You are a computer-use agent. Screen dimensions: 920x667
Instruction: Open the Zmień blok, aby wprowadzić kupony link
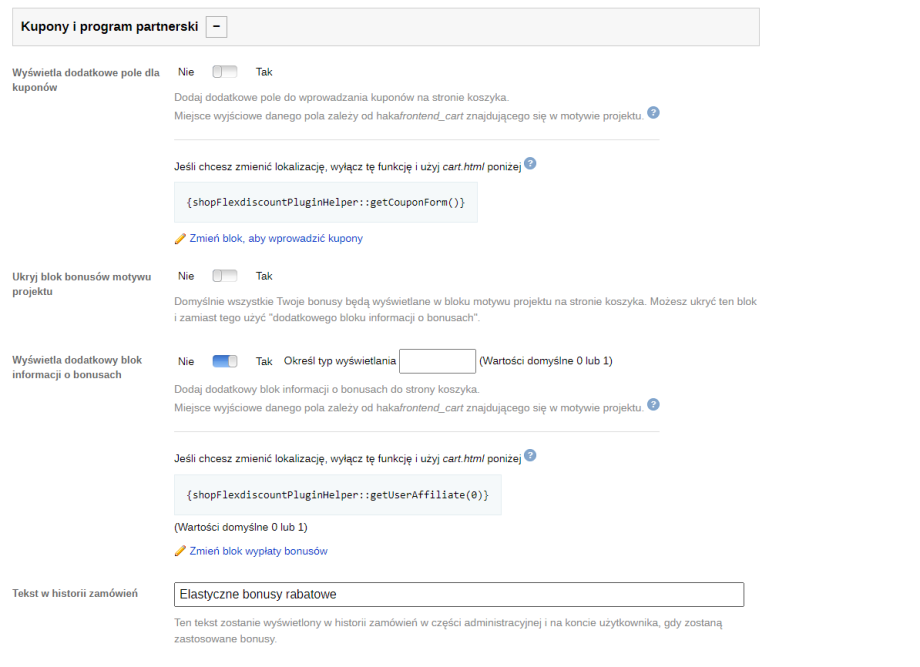275,239
